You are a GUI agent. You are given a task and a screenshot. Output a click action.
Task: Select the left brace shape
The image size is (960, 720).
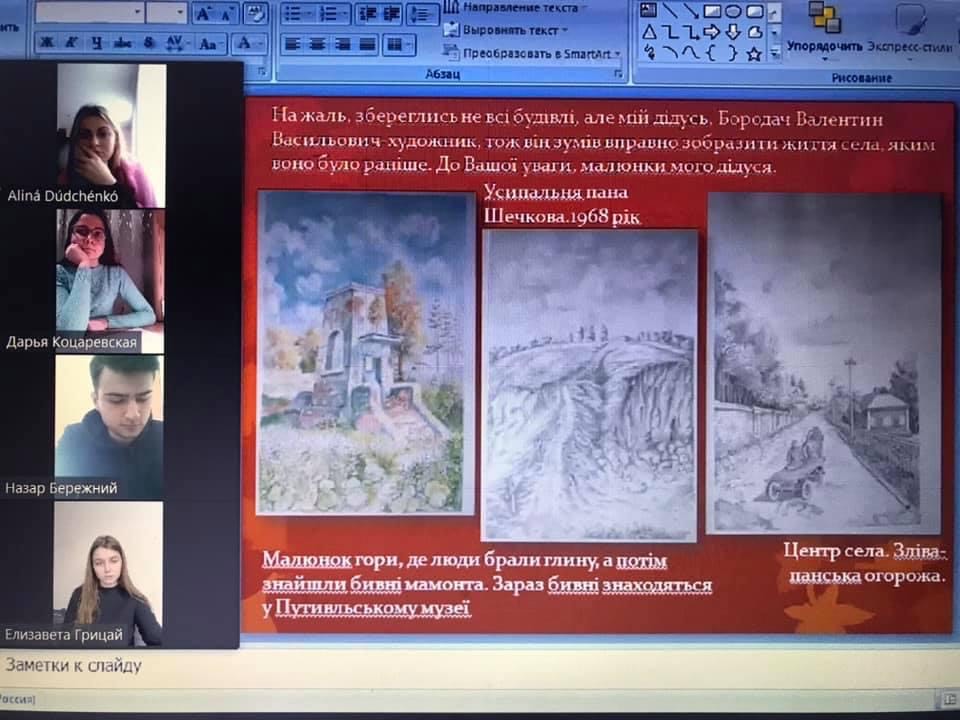pyautogui.click(x=712, y=53)
